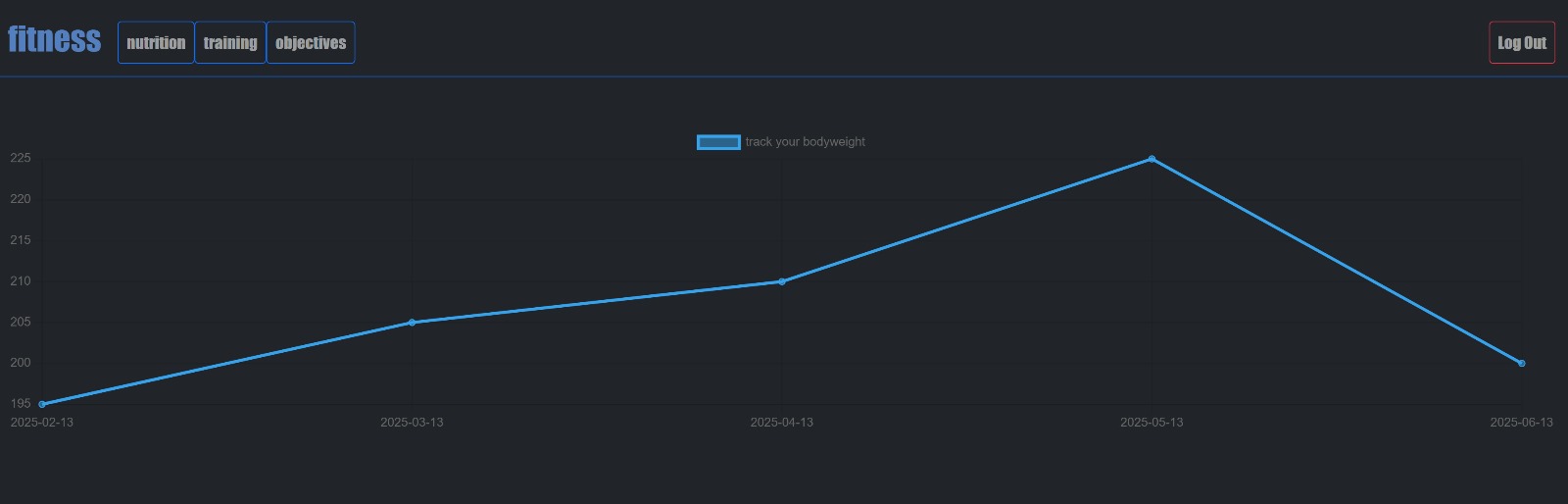The image size is (1568, 504).
Task: Select the data point at weight 195
Action: (42, 404)
